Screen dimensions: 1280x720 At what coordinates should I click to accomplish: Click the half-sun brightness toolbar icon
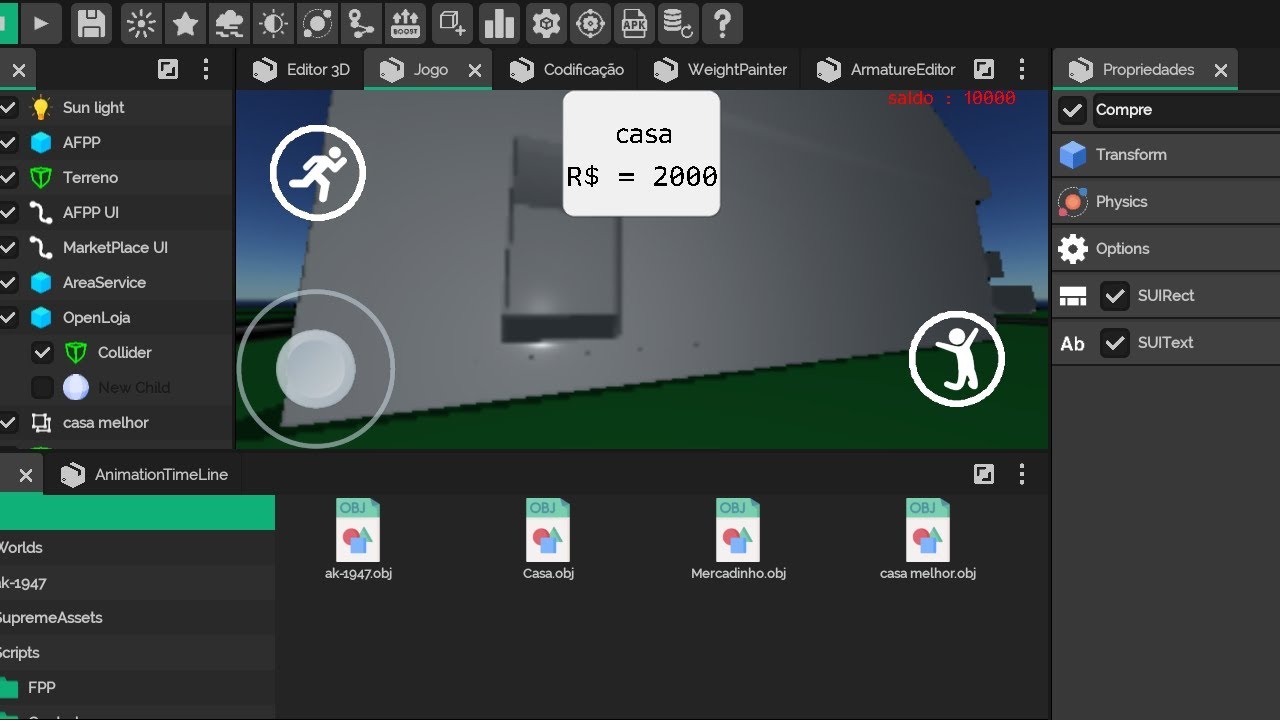pyautogui.click(x=273, y=22)
